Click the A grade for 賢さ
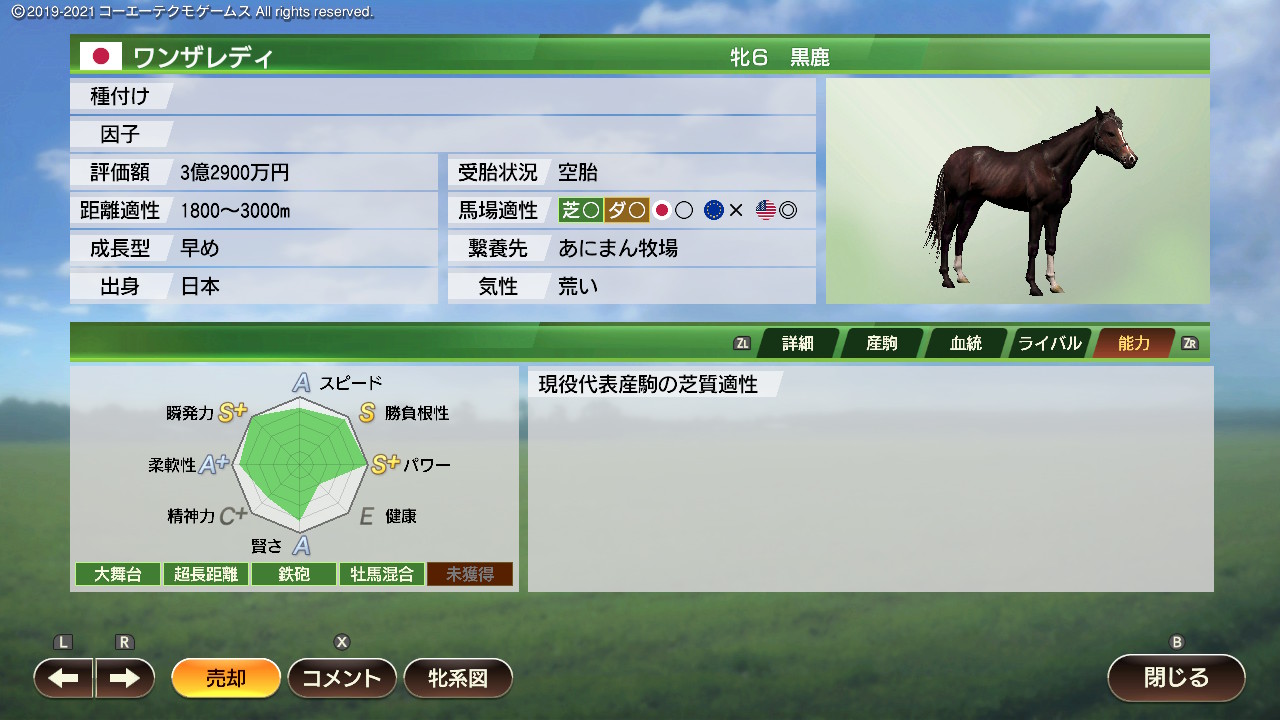This screenshot has height=720, width=1280. (301, 545)
